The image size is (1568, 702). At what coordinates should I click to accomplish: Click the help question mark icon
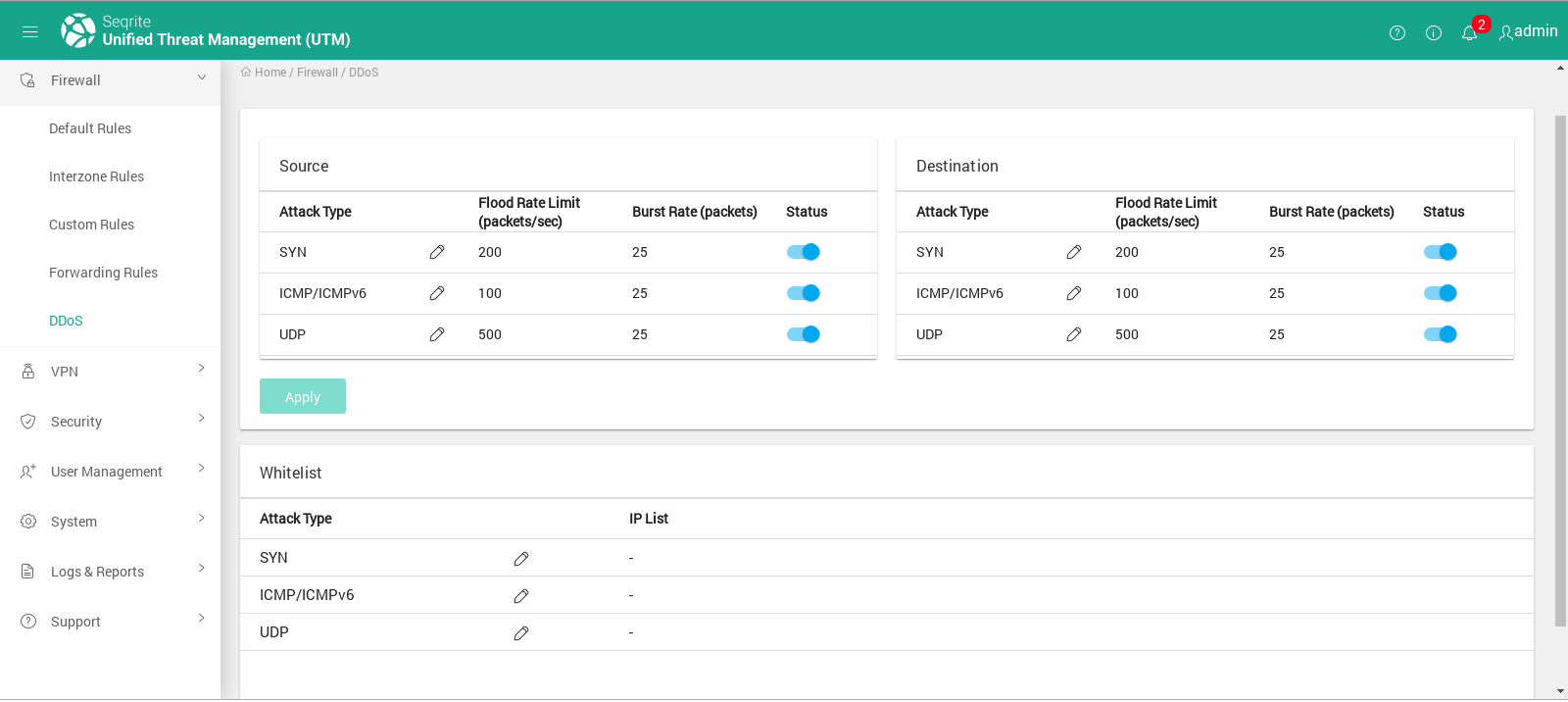pyautogui.click(x=1397, y=33)
